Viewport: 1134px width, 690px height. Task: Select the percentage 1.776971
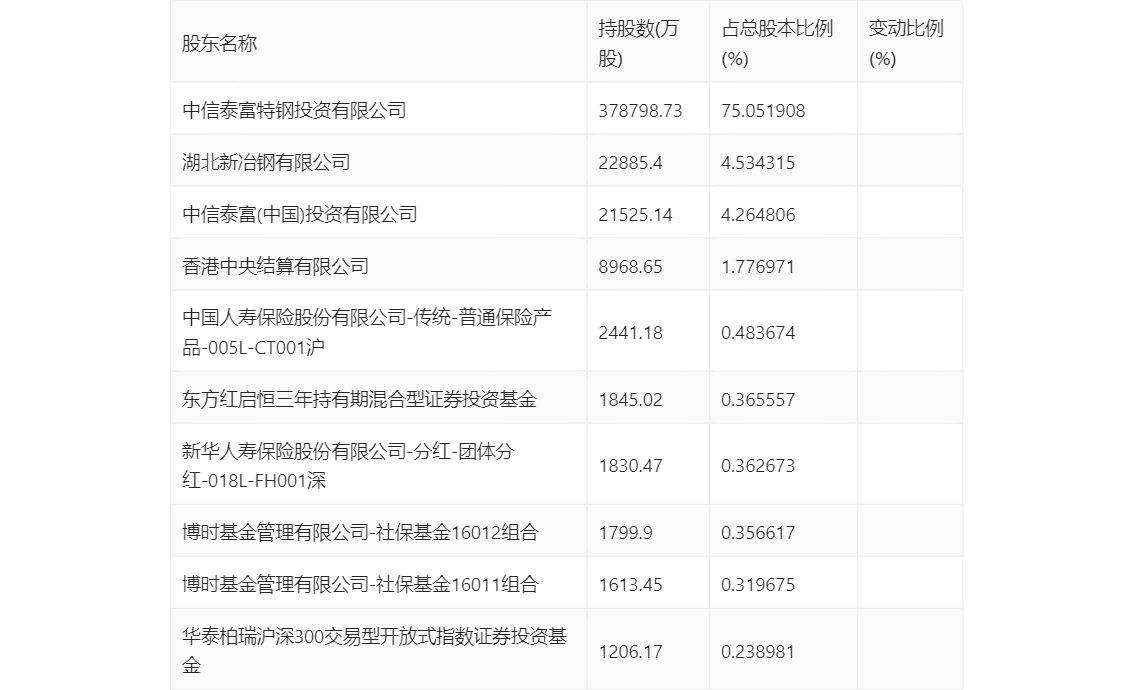point(758,267)
